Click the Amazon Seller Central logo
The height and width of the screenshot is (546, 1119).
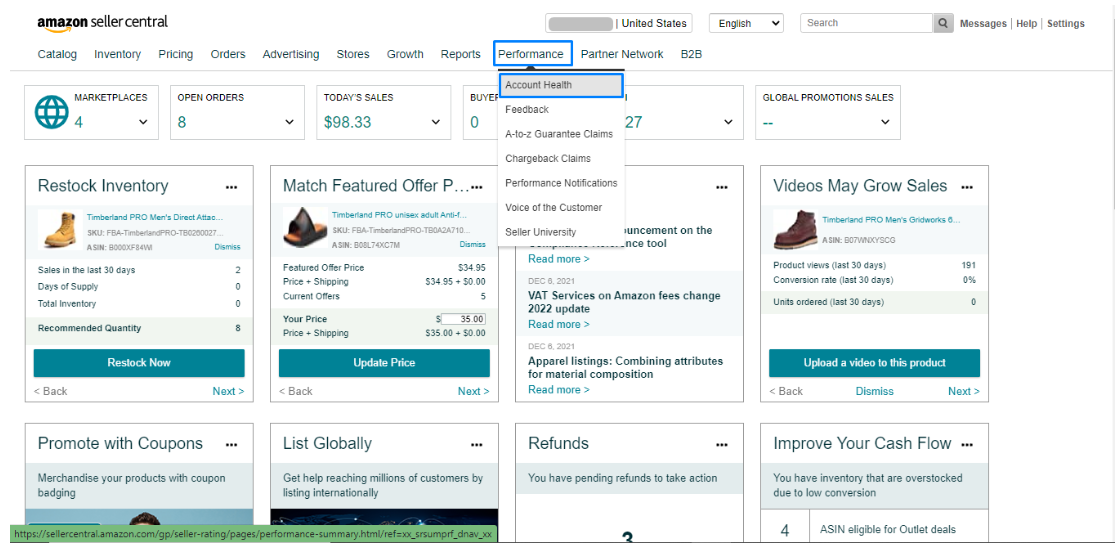pyautogui.click(x=102, y=22)
